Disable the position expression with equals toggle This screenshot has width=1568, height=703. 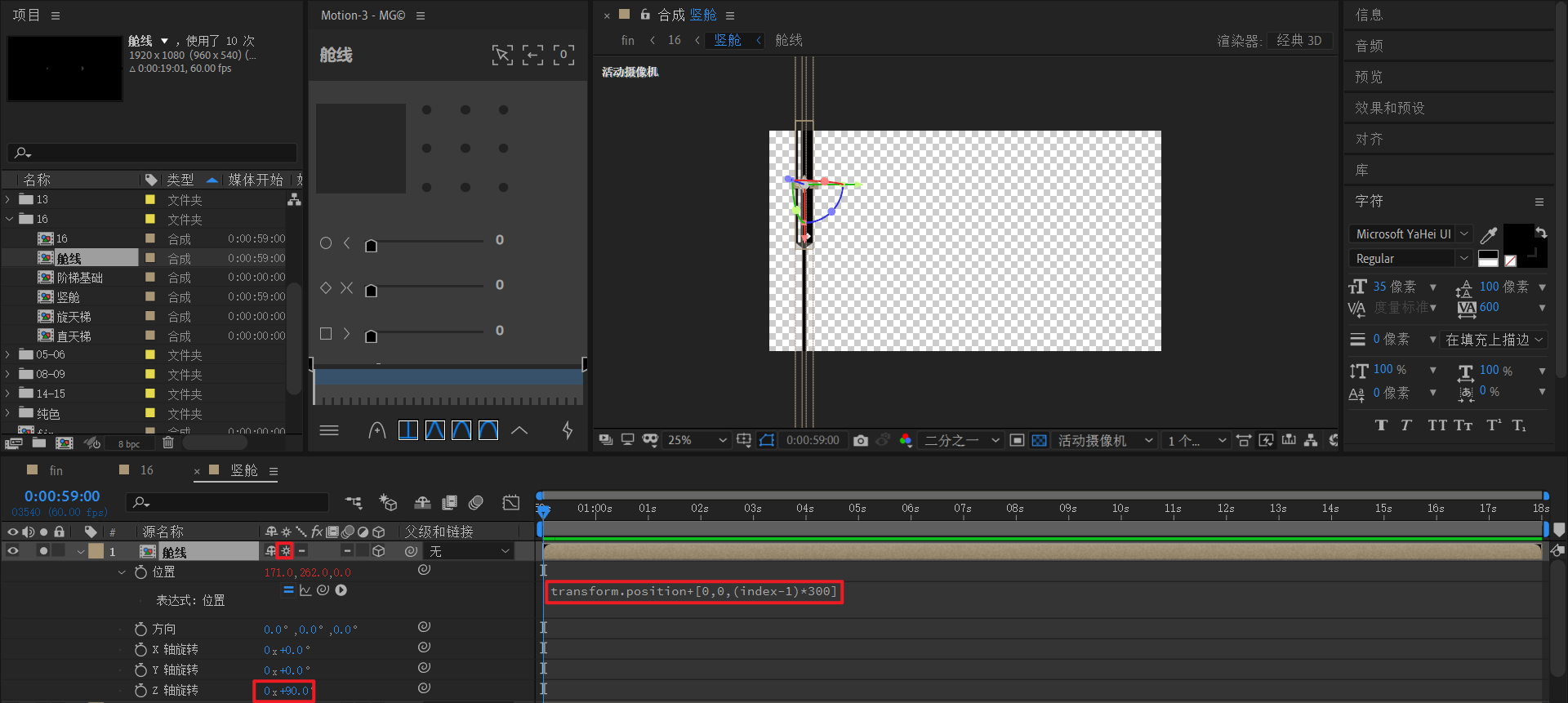click(x=288, y=590)
